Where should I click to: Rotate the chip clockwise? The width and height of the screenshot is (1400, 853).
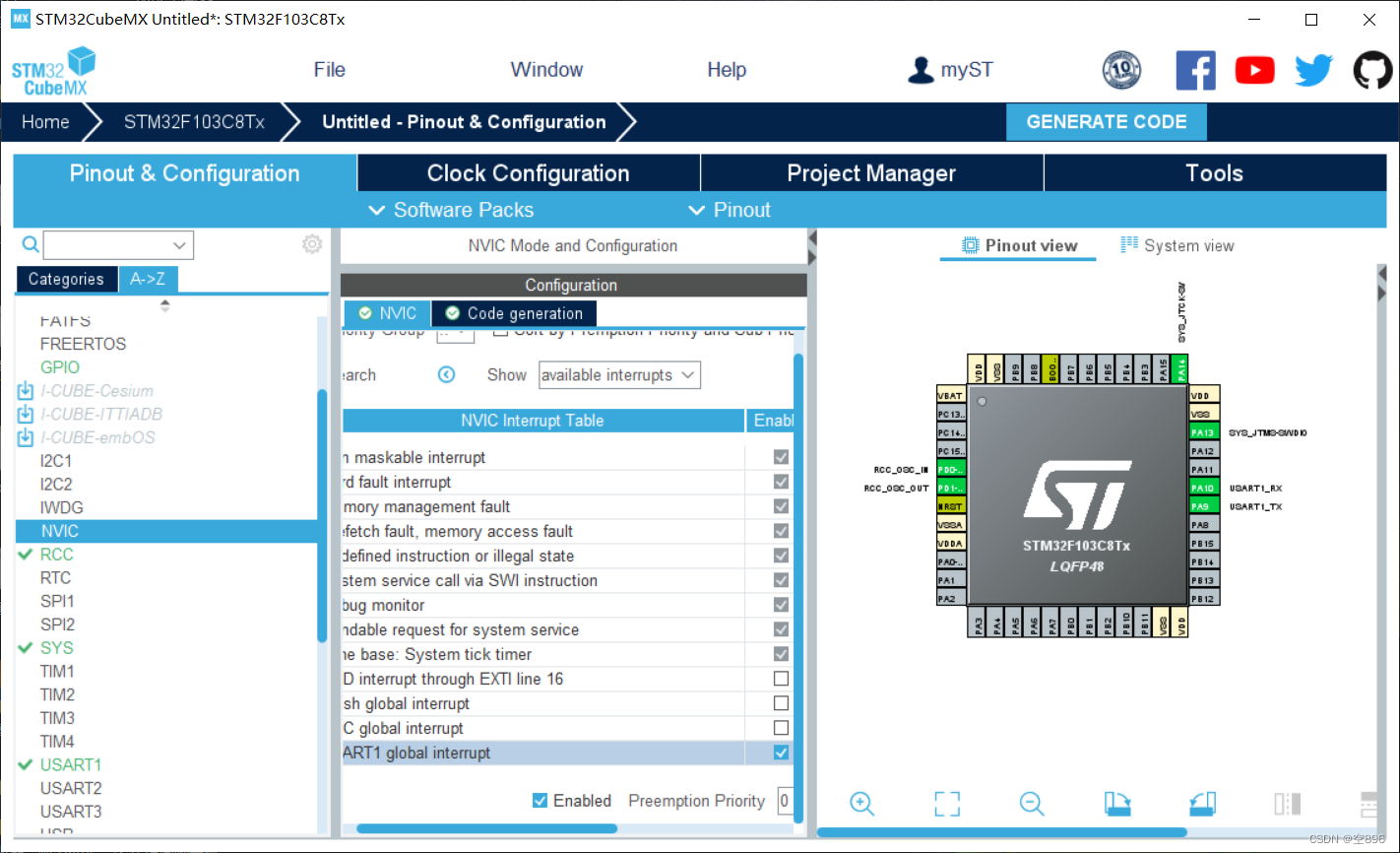pos(1117,804)
